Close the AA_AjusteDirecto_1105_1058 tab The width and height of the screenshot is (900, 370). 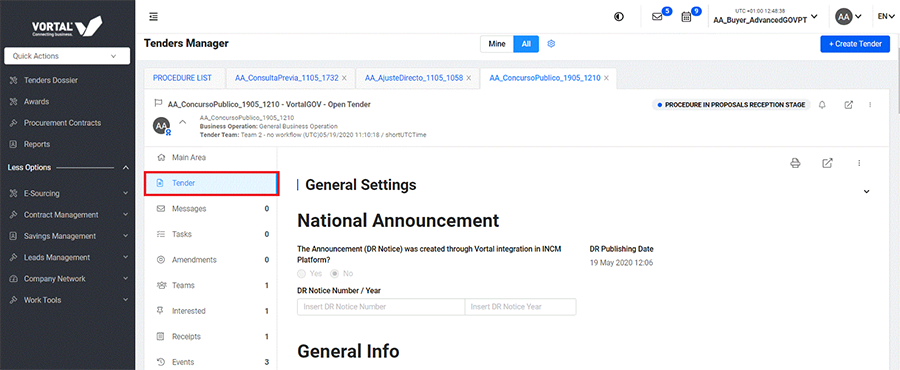(469, 78)
